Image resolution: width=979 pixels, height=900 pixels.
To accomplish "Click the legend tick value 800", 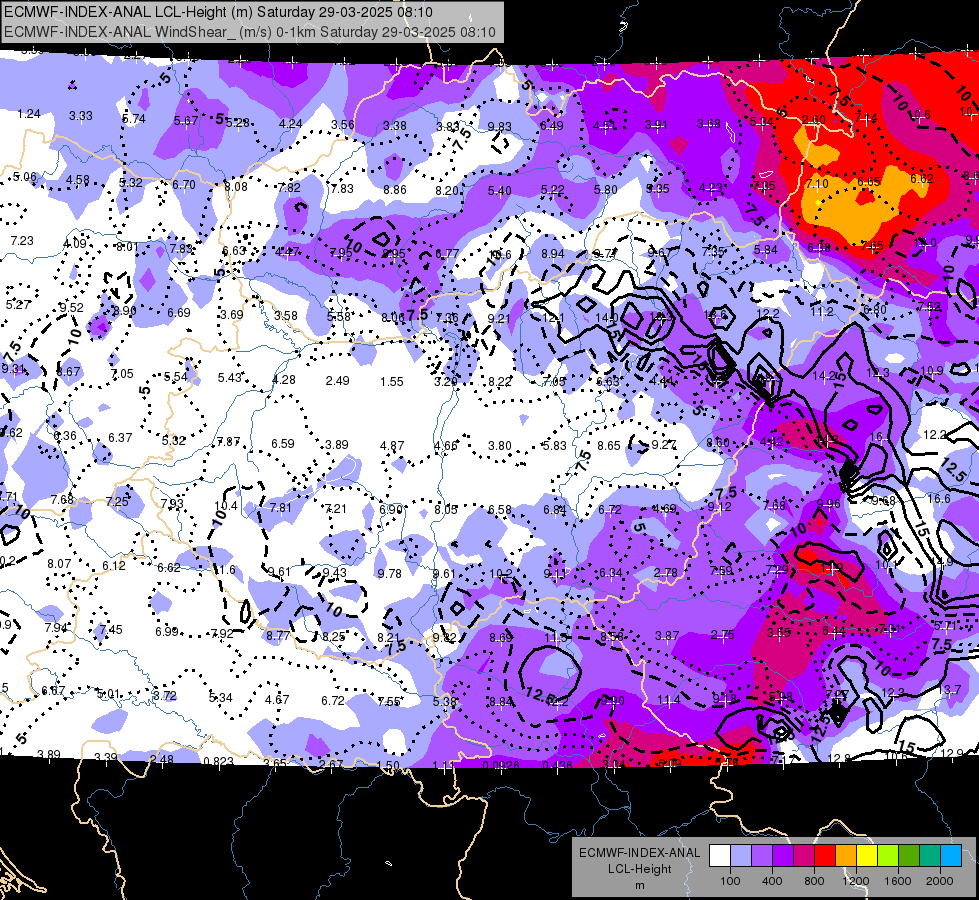I will (x=814, y=881).
